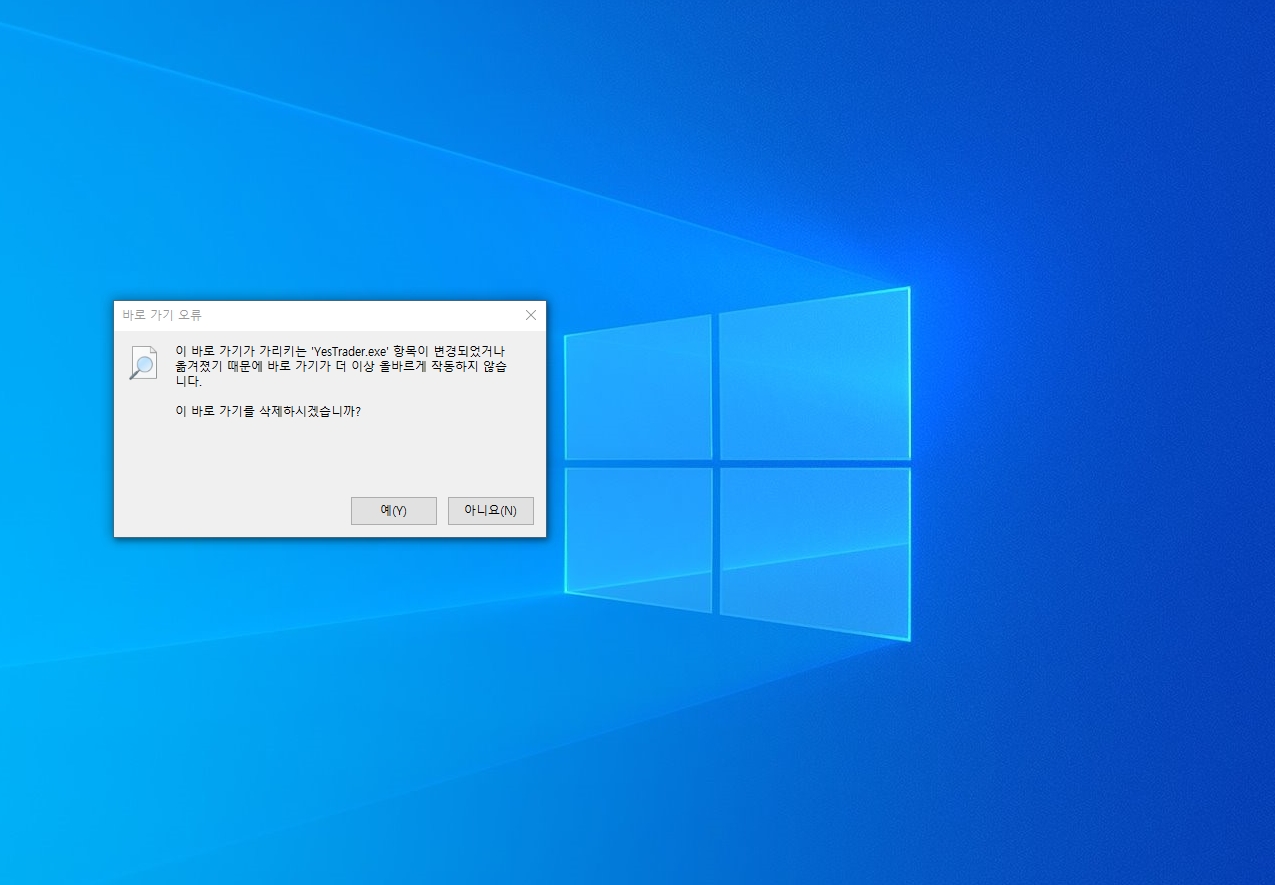Click empty title bar space left of X
The image size is (1275, 885).
(400, 315)
